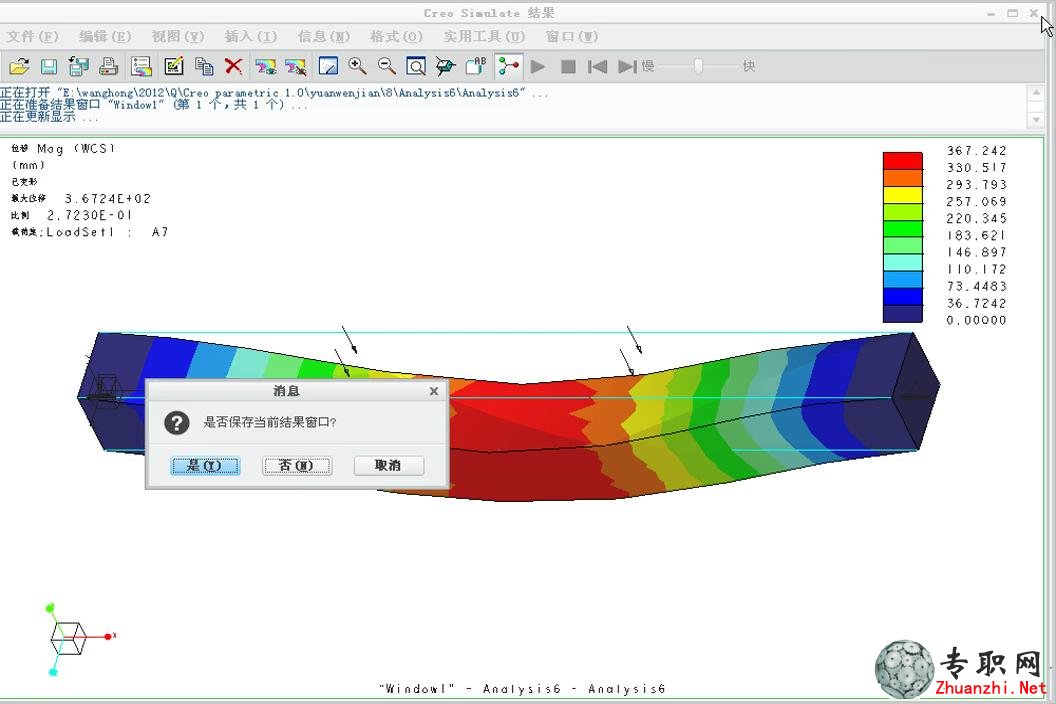
Task: Click the legend maximum value 367.242
Action: click(x=977, y=151)
